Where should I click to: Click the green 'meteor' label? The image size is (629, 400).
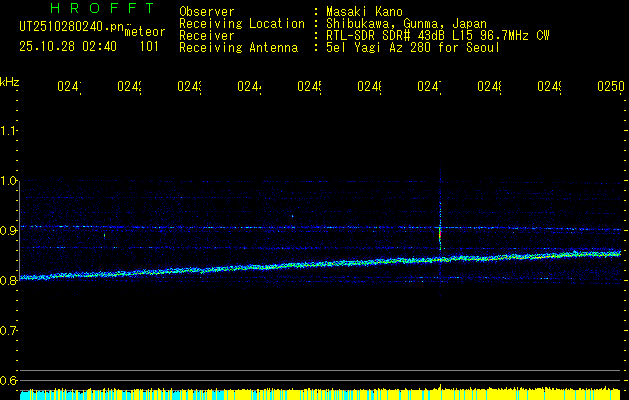145,32
